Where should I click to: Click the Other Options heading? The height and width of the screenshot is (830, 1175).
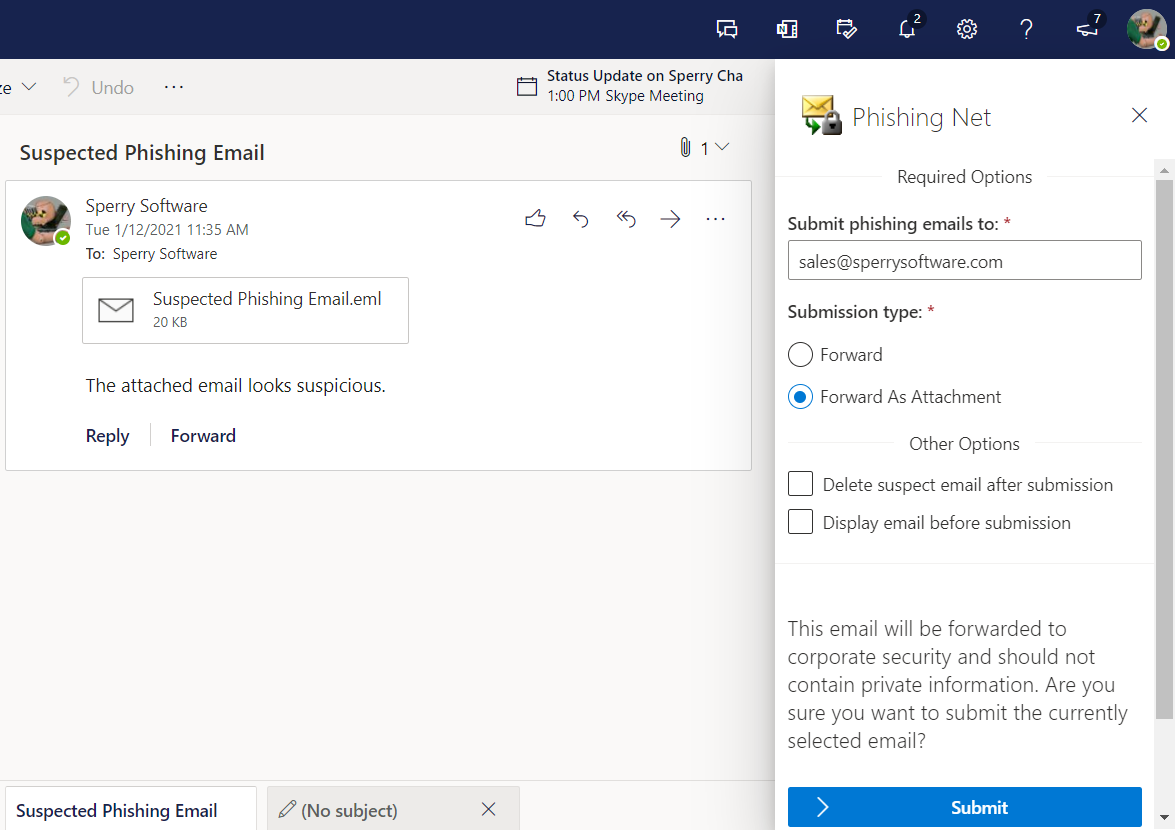pos(964,443)
